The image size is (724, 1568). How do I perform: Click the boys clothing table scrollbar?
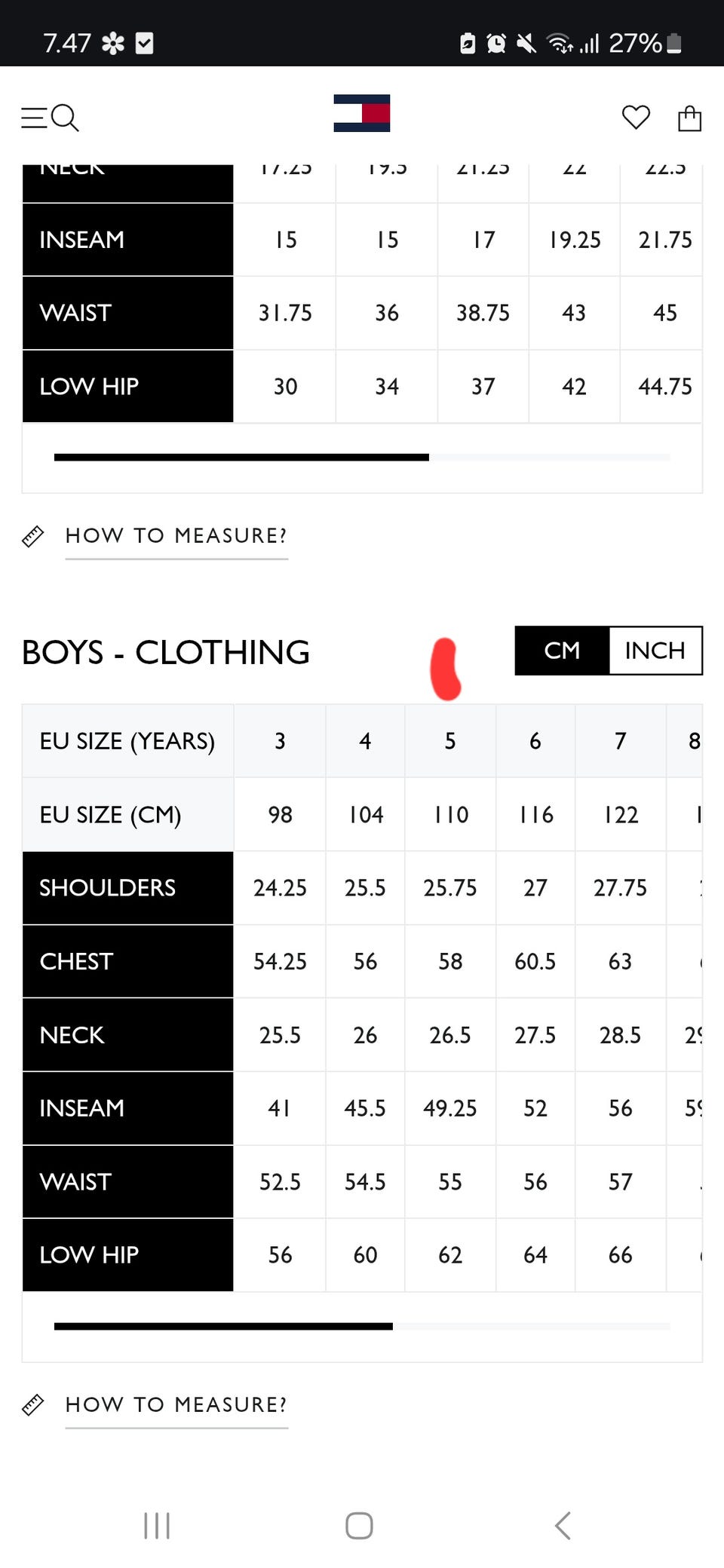click(x=223, y=1327)
